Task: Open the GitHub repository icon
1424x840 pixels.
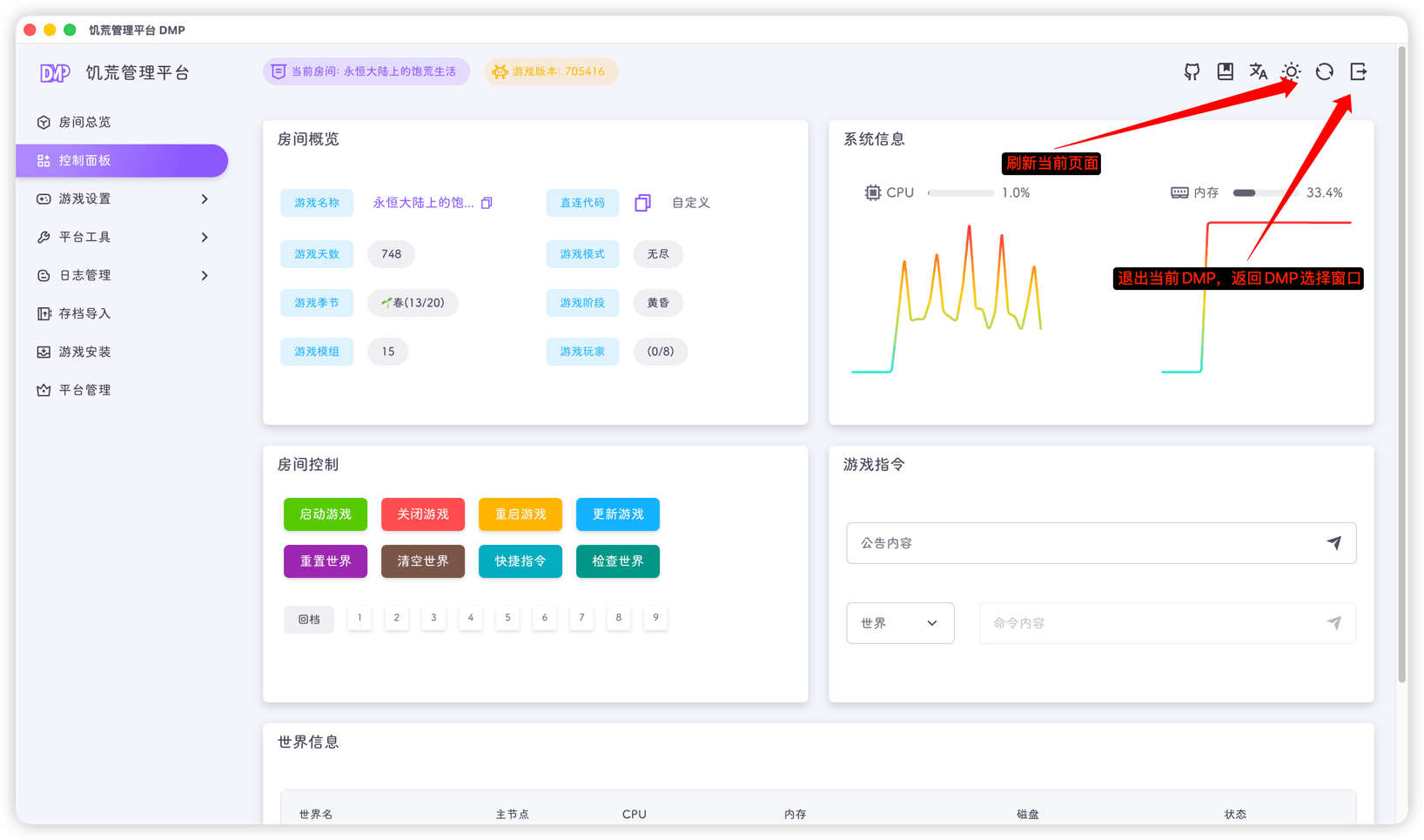Action: coord(1192,72)
